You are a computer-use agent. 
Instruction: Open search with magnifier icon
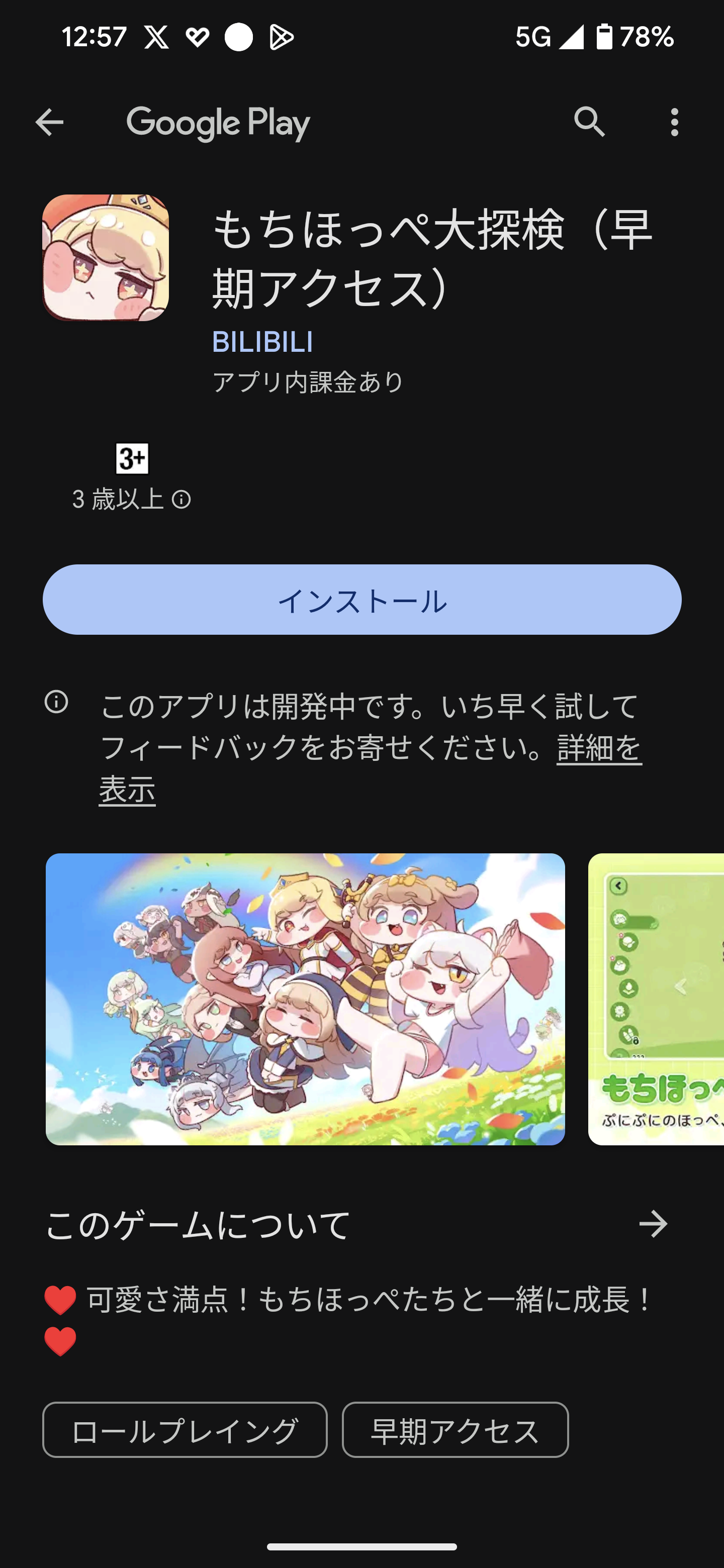click(589, 122)
